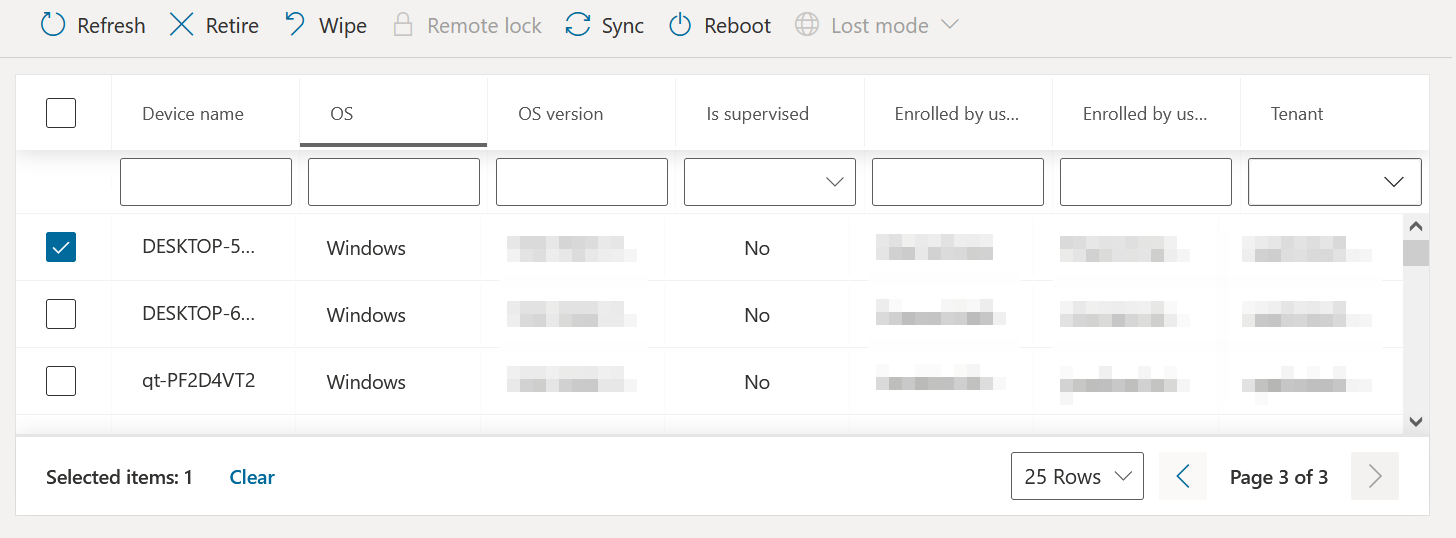The width and height of the screenshot is (1456, 538).
Task: Click the Retire device X icon
Action: [181, 25]
